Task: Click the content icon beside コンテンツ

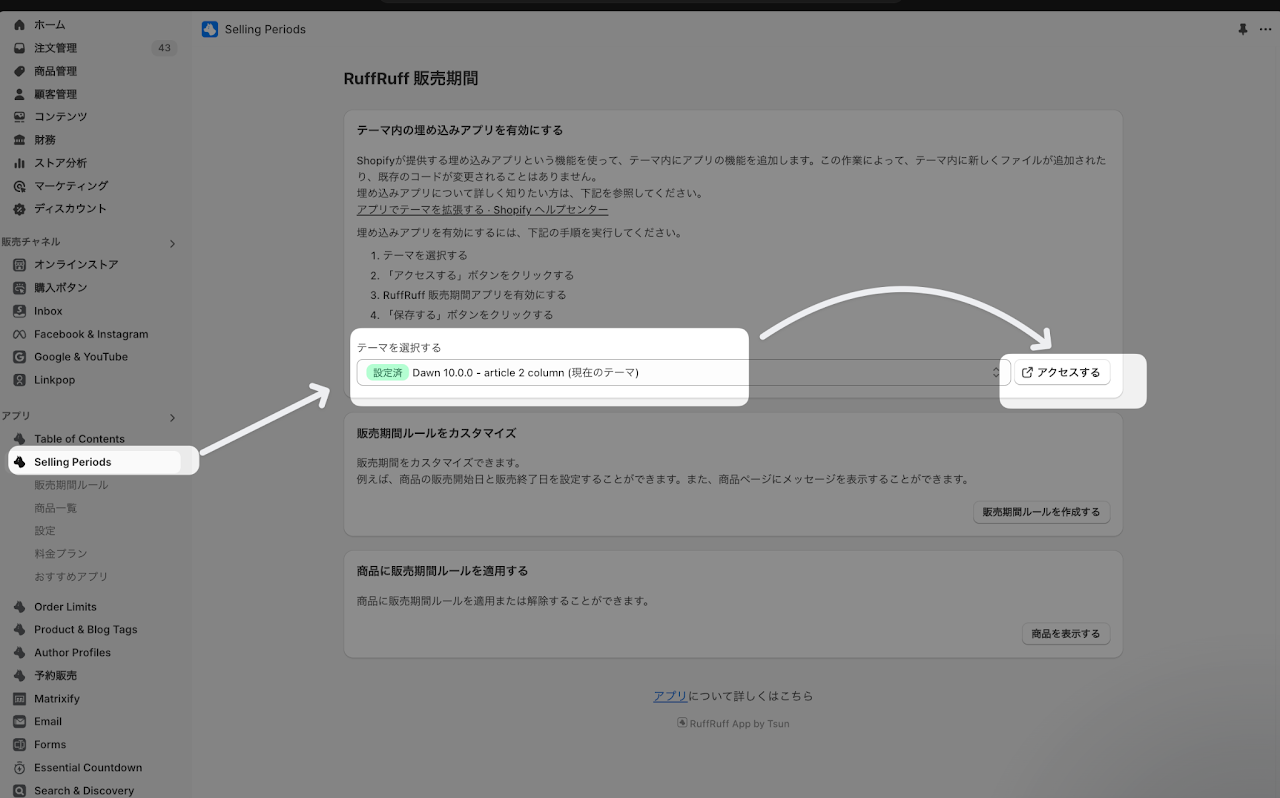Action: tap(19, 117)
